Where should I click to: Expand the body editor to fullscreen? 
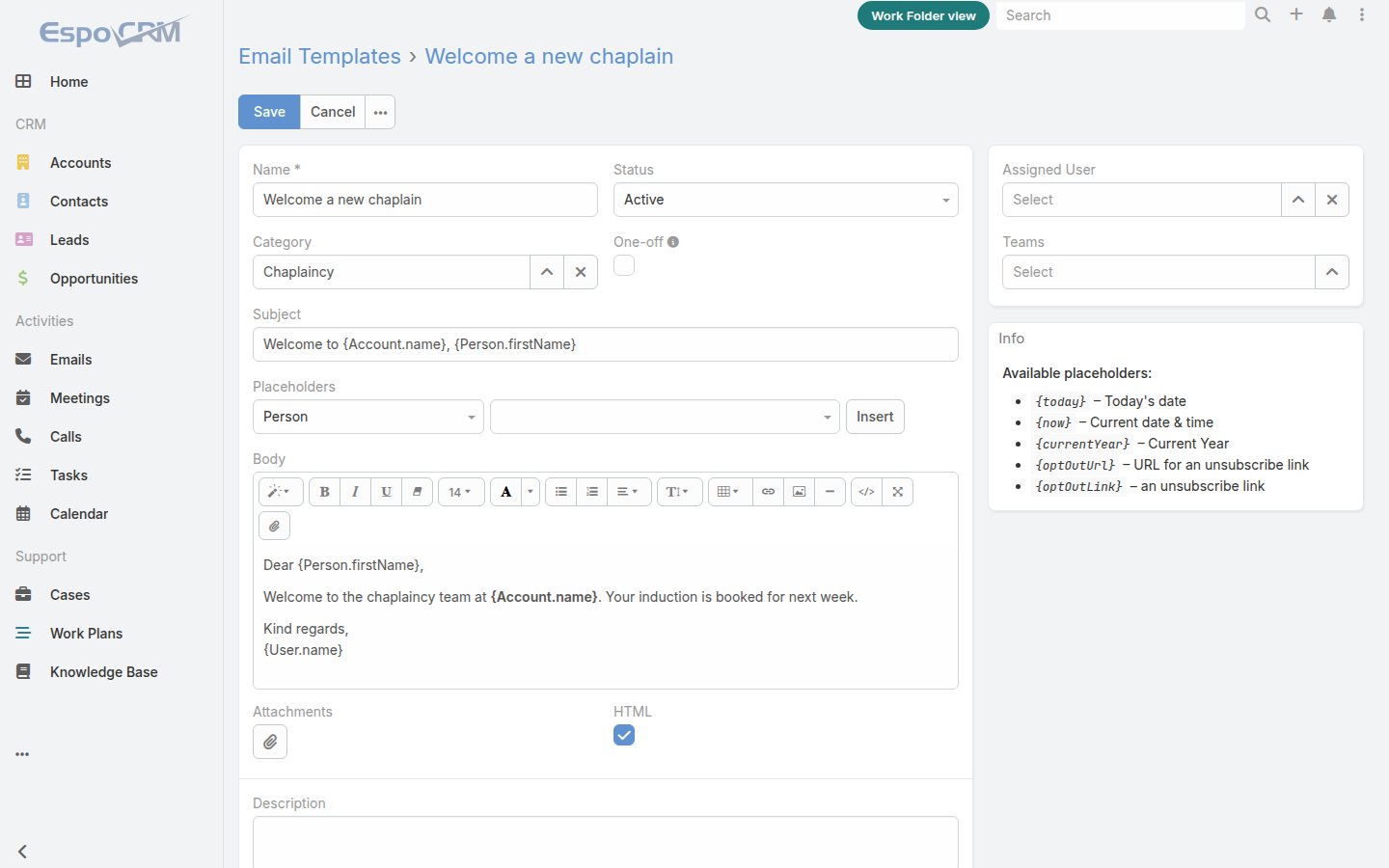(x=897, y=492)
